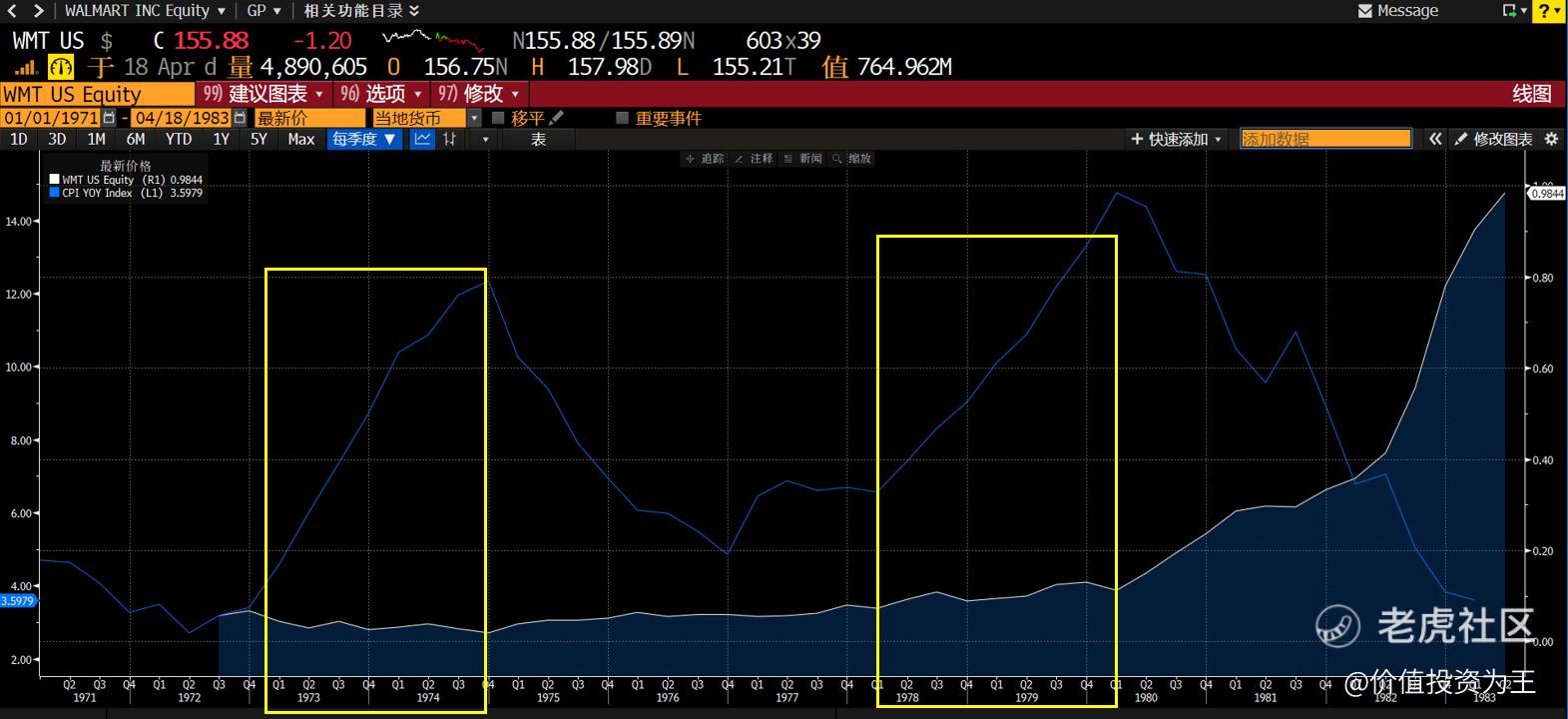Go back with the left arrow
Screen dimensions: 1568x719
[x=13, y=11]
